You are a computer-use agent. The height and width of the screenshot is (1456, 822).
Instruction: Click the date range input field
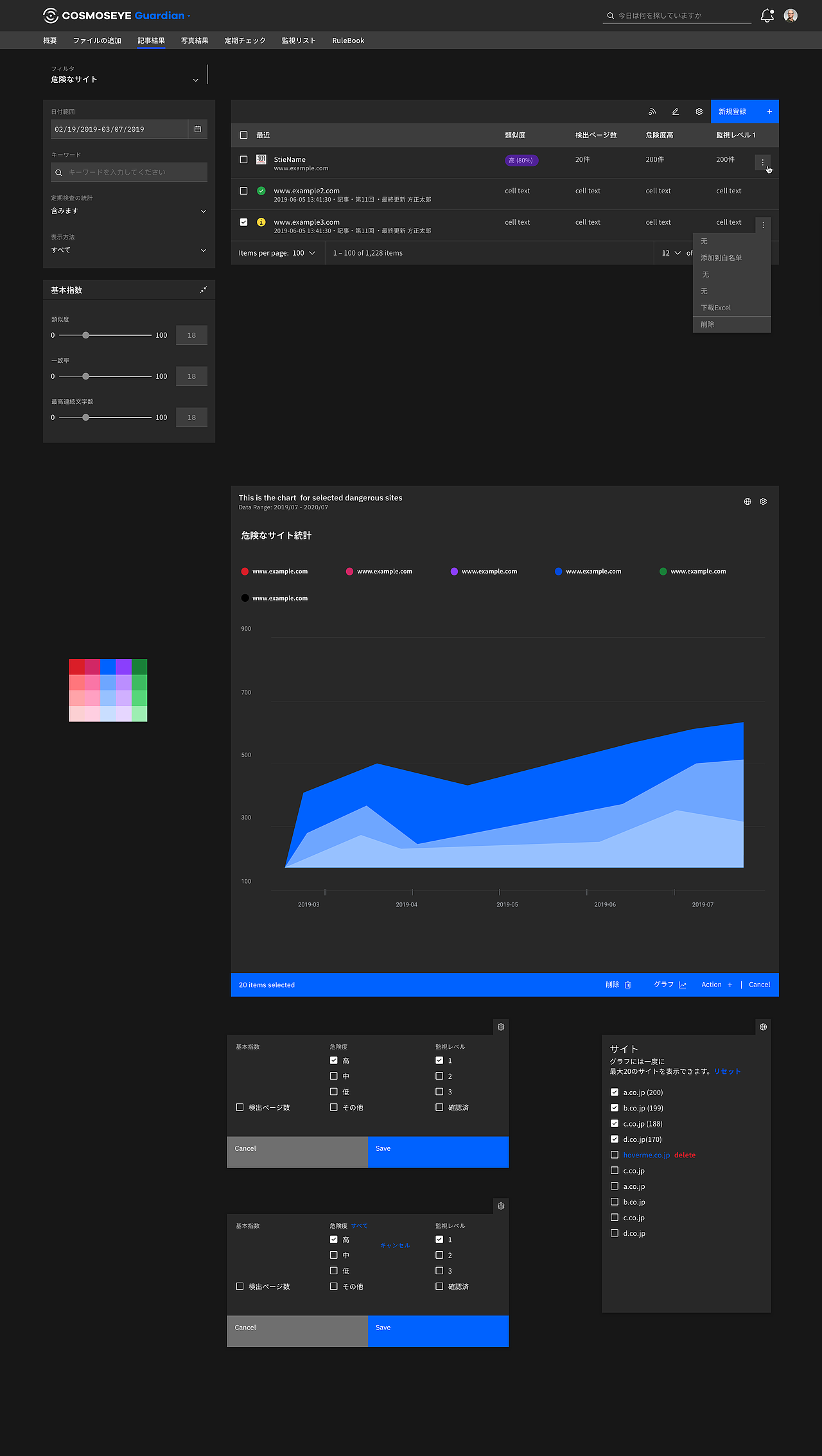pyautogui.click(x=119, y=129)
